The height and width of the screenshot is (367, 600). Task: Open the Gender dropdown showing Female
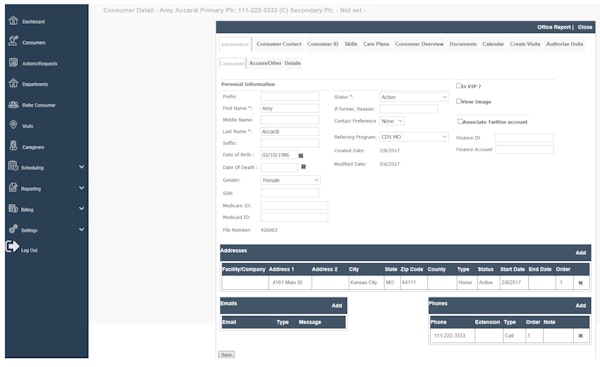(x=290, y=180)
